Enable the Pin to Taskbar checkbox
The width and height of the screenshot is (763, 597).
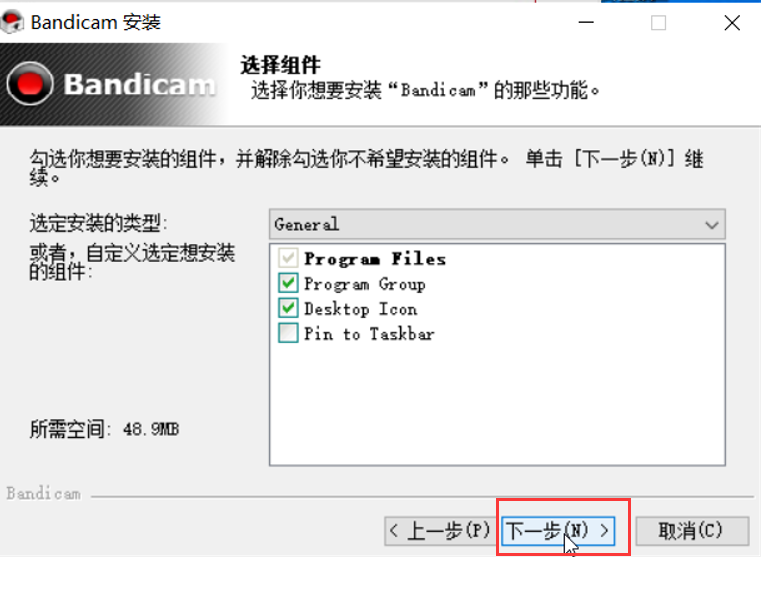pyautogui.click(x=288, y=333)
